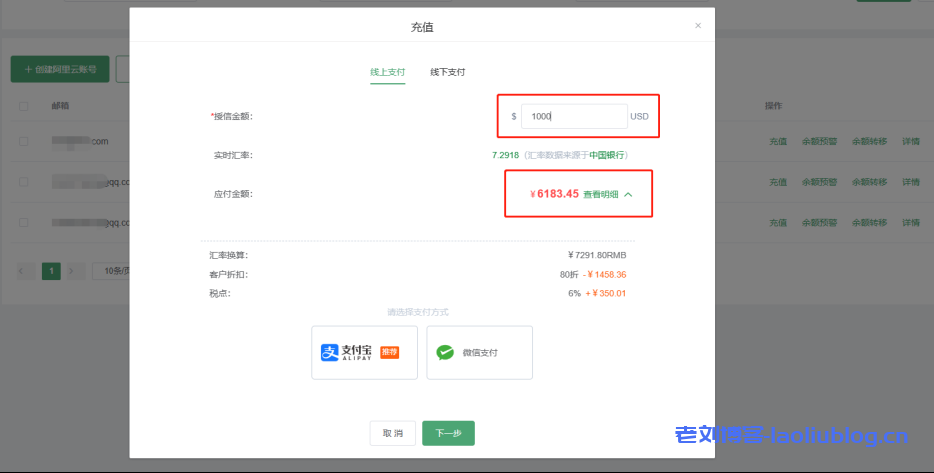Click 余额预警 in the first row
Screen dimensions: 934x473
tap(820, 142)
